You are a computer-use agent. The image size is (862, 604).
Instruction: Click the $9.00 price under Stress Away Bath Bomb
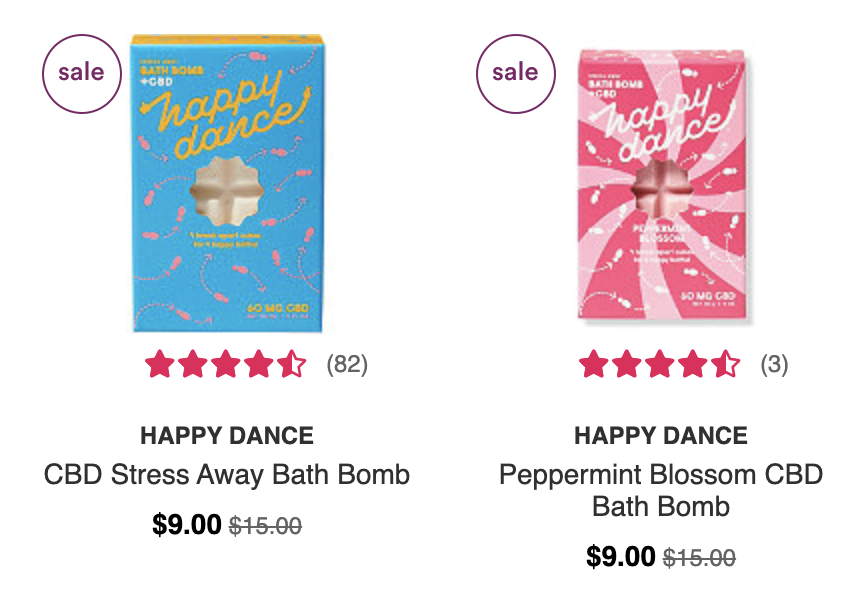pyautogui.click(x=187, y=524)
